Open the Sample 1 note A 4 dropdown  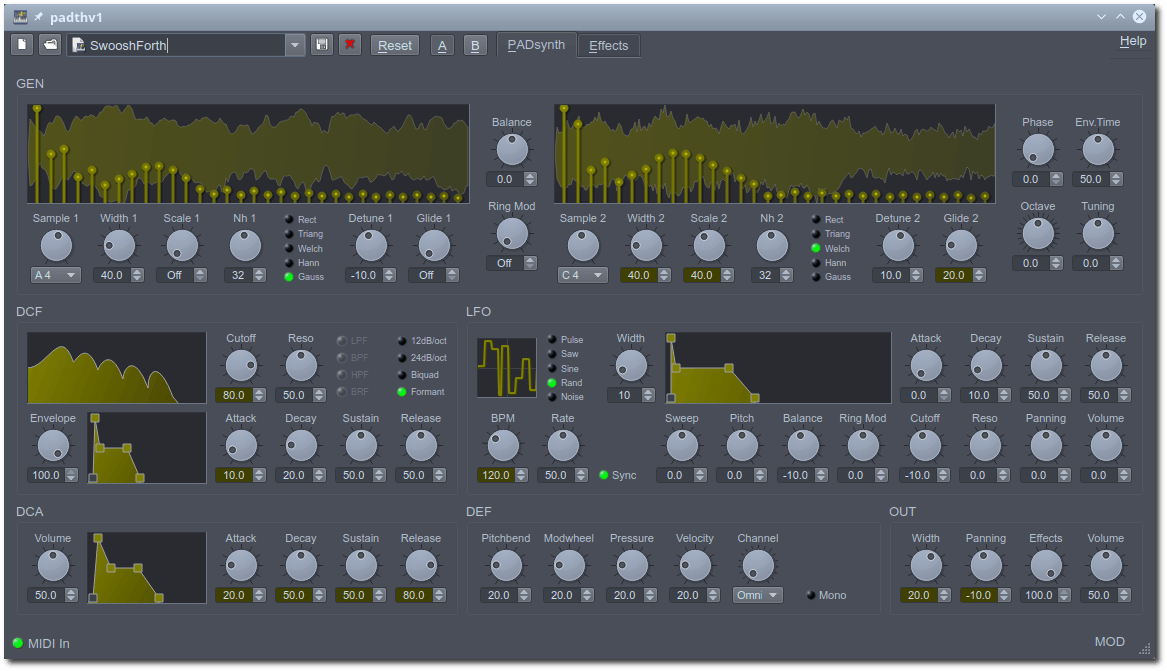(x=56, y=275)
